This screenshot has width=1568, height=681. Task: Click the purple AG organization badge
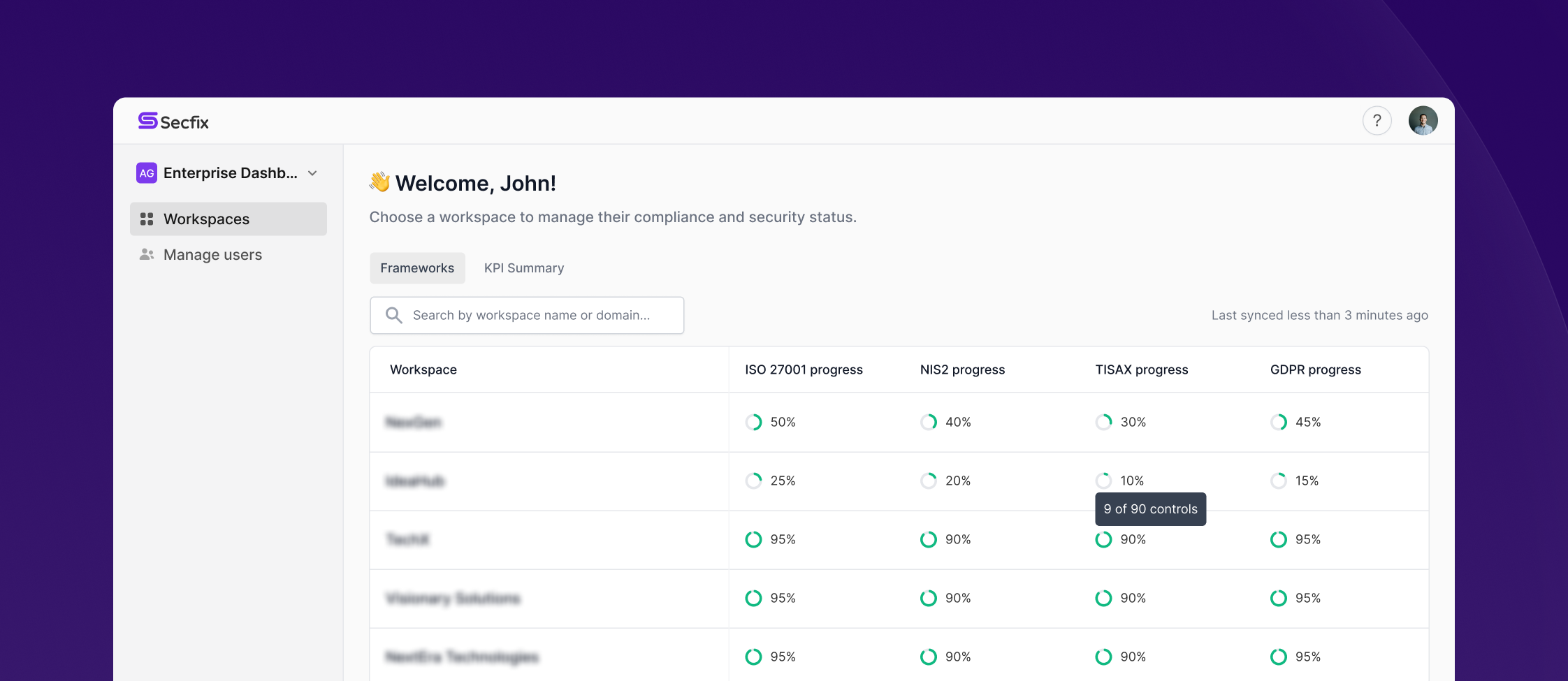click(x=147, y=173)
